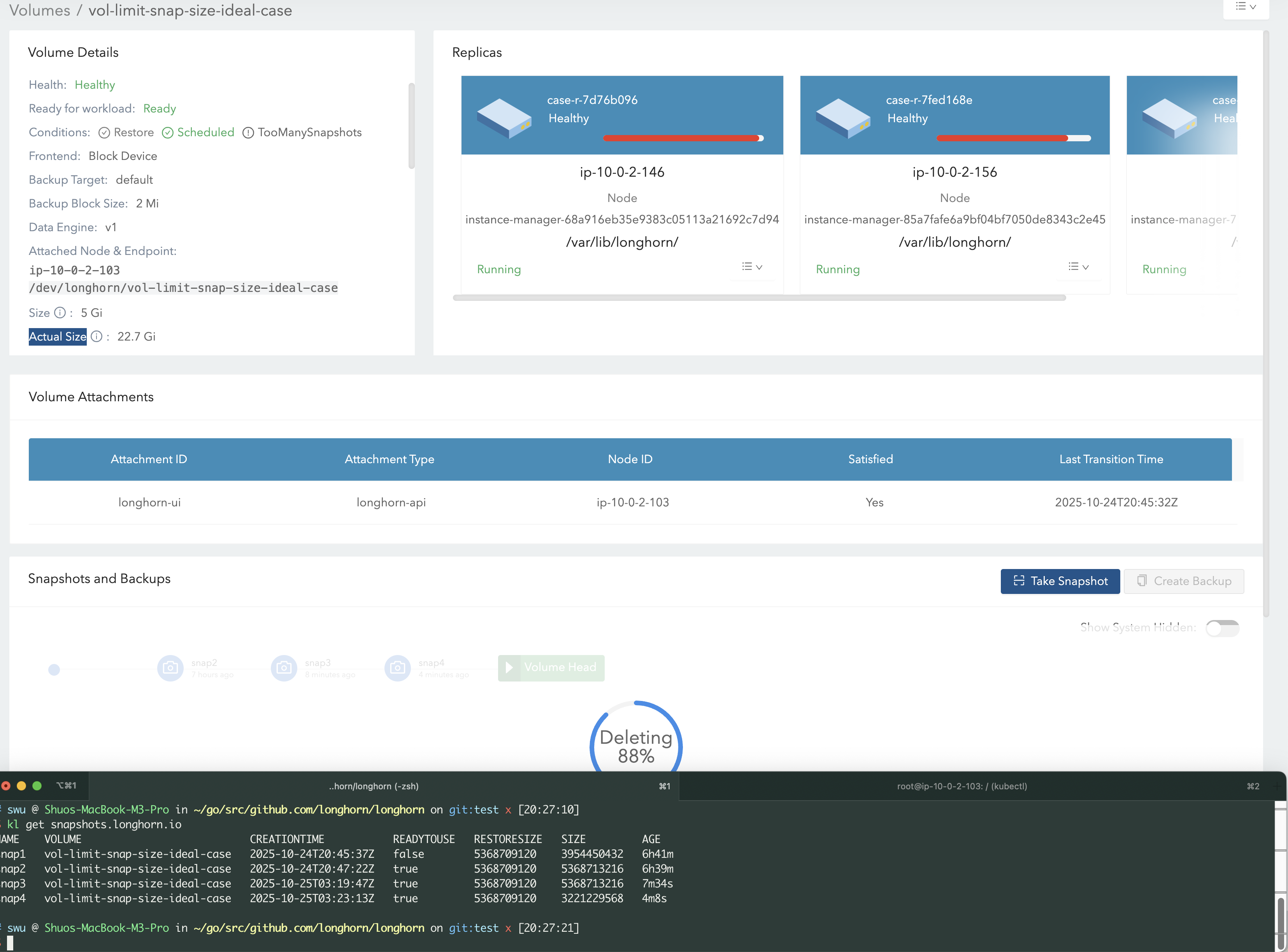1288x952 pixels.
Task: Open the volume operations dropdown at the top right
Action: tap(1246, 7)
